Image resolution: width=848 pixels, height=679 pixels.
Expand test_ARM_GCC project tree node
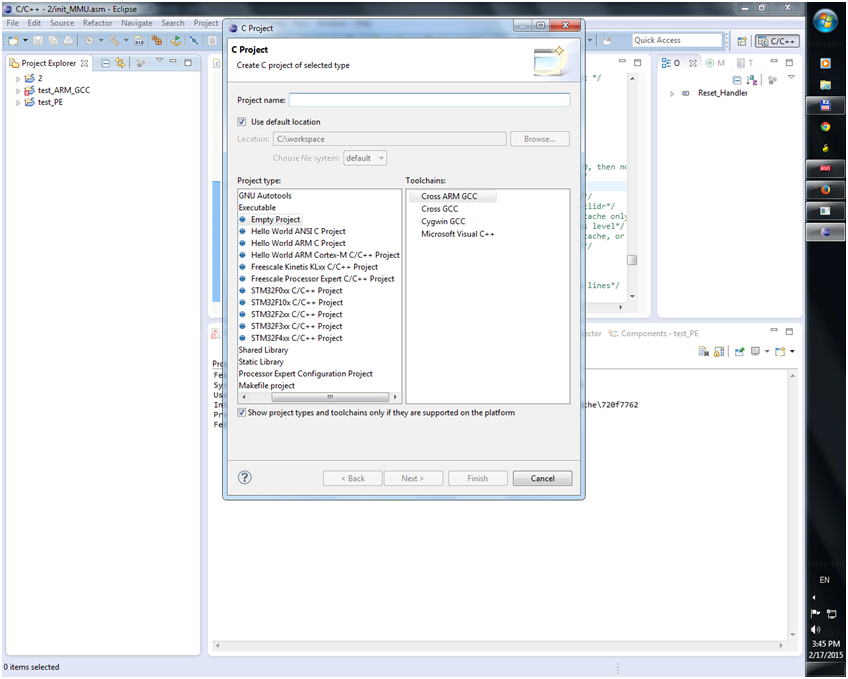[18, 91]
